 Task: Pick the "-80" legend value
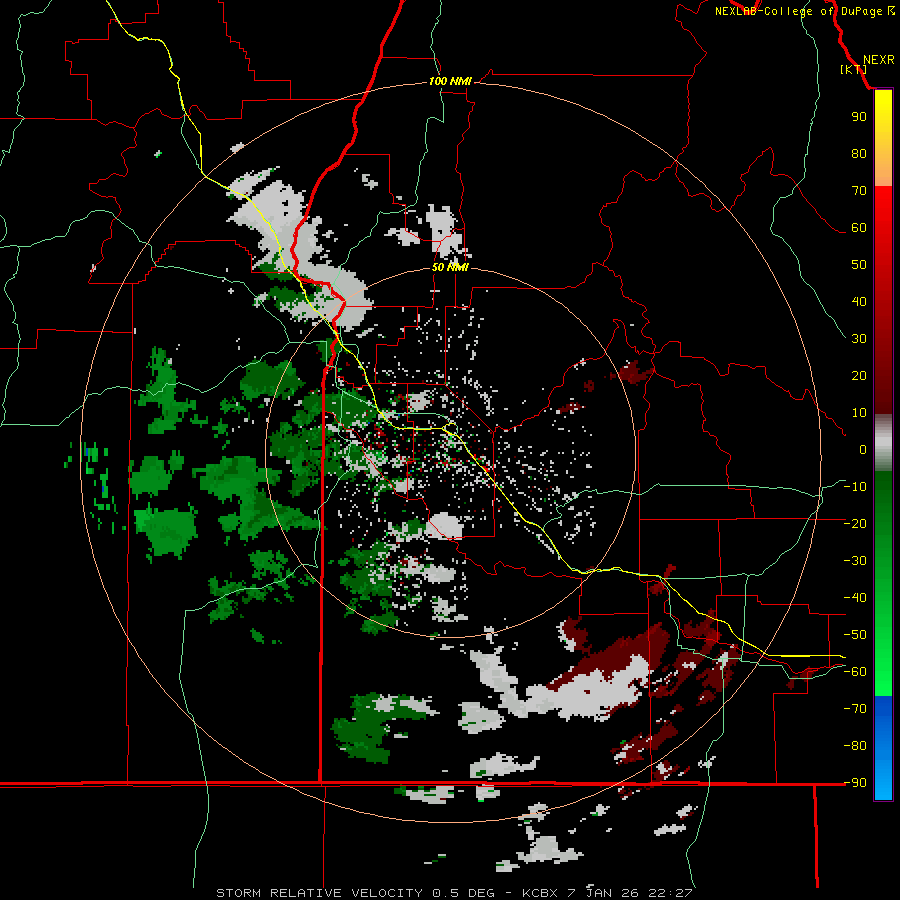pos(855,746)
